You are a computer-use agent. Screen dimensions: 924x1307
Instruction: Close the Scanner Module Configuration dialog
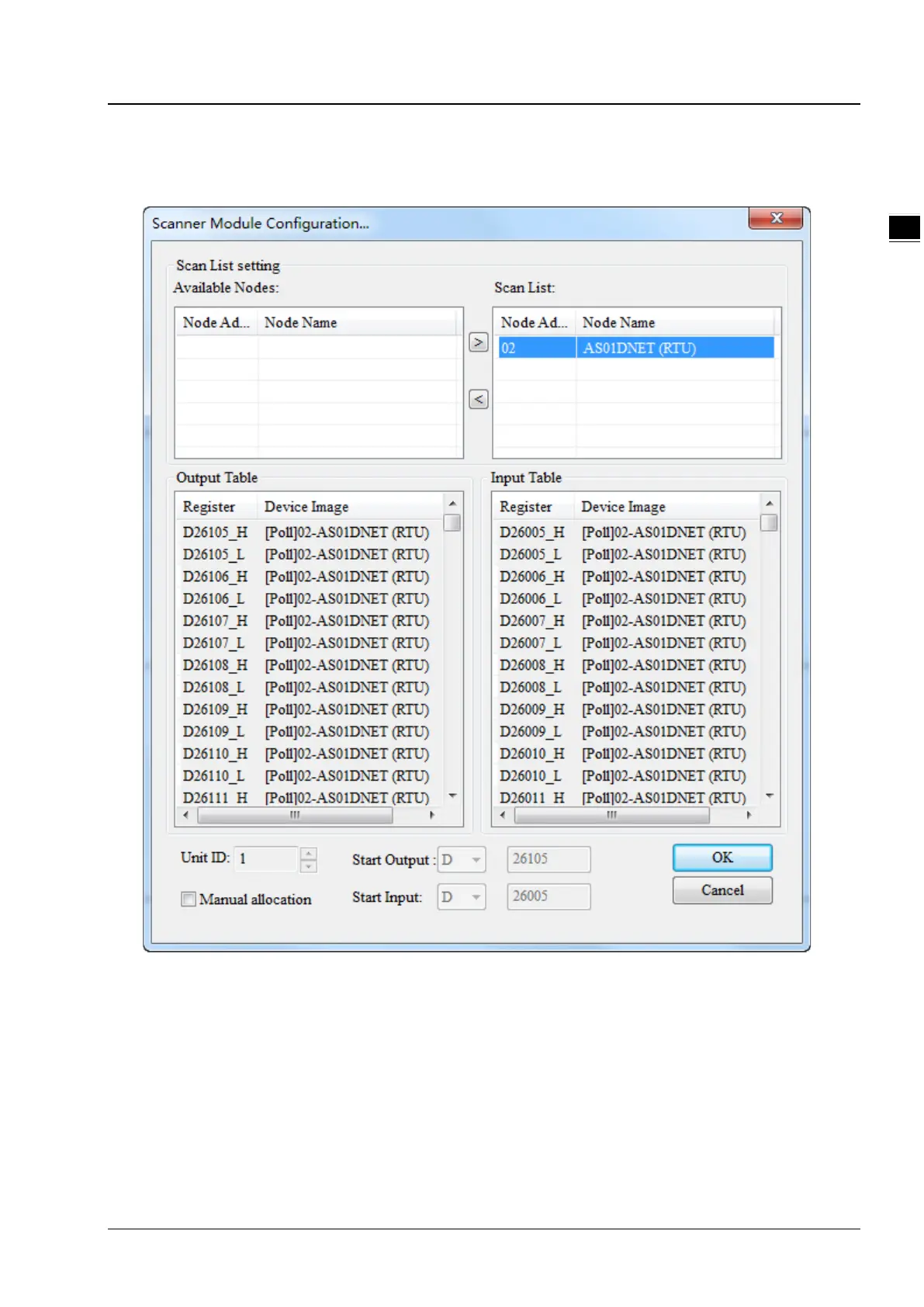[x=776, y=218]
